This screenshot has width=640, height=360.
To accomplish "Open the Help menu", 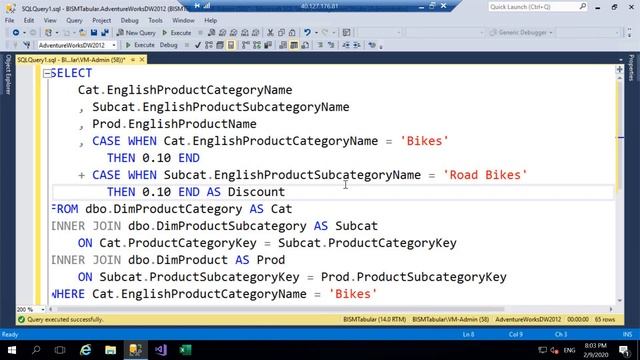I will pos(210,20).
